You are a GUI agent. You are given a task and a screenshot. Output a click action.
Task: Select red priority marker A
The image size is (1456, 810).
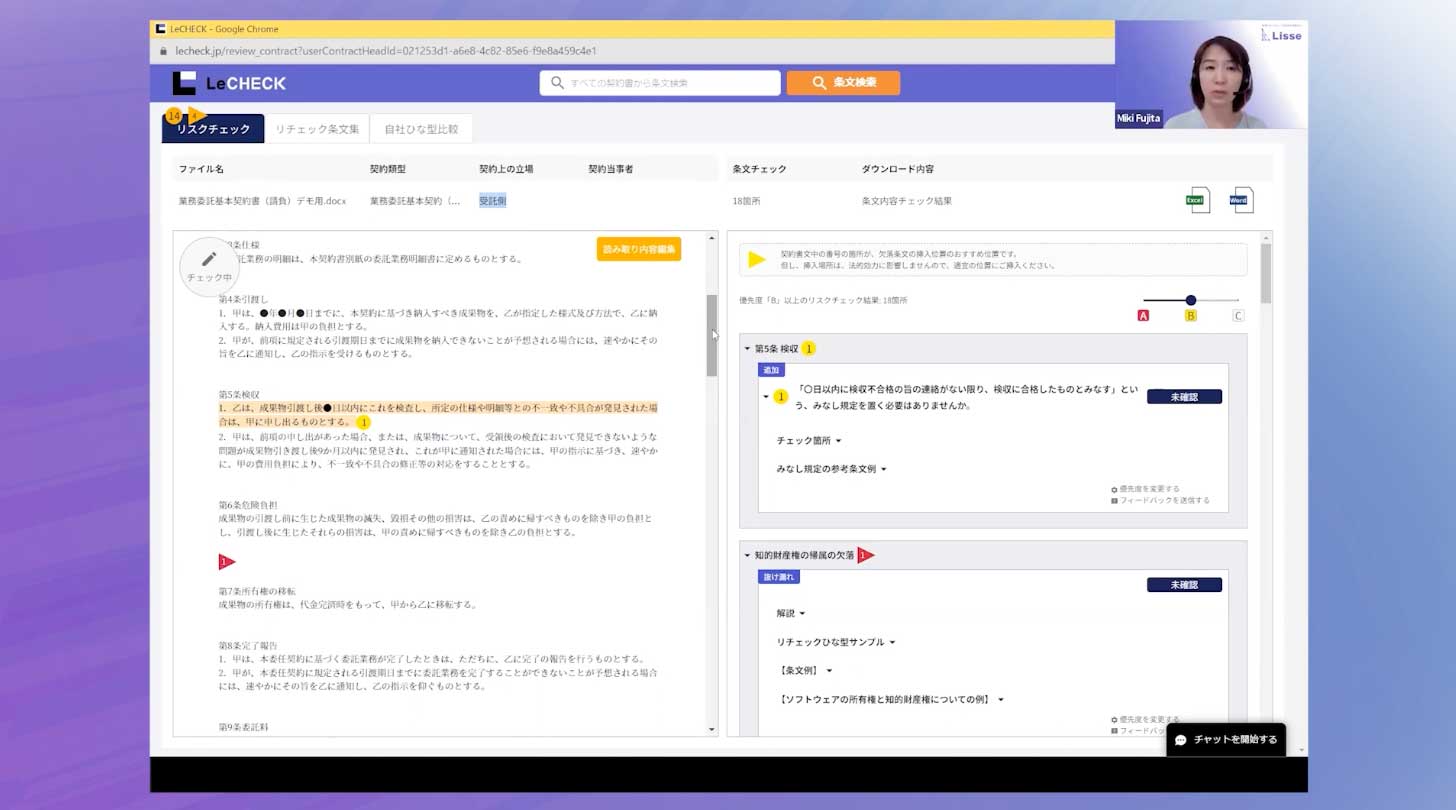[x=1143, y=316]
